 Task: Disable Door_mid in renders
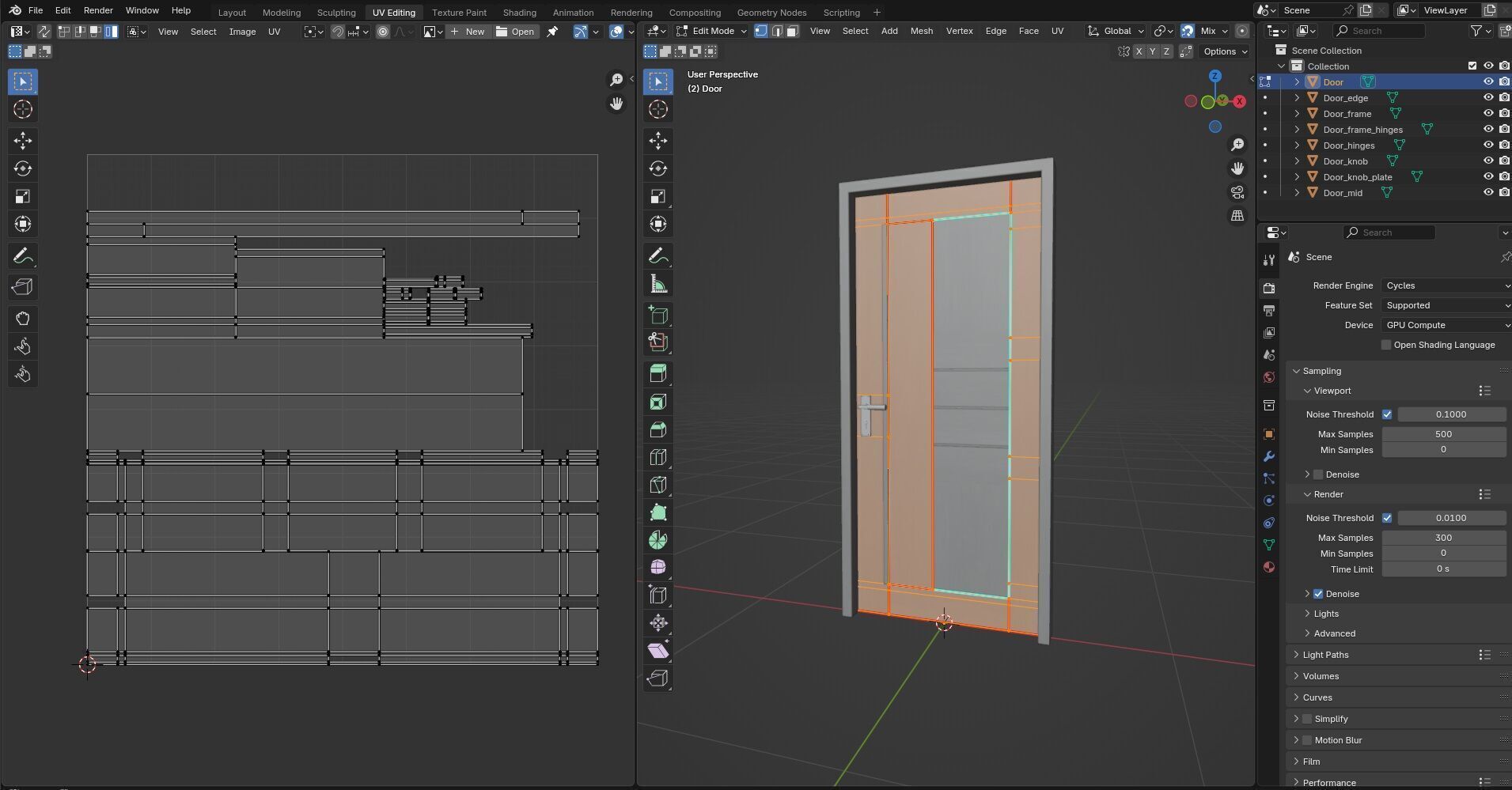pos(1504,193)
